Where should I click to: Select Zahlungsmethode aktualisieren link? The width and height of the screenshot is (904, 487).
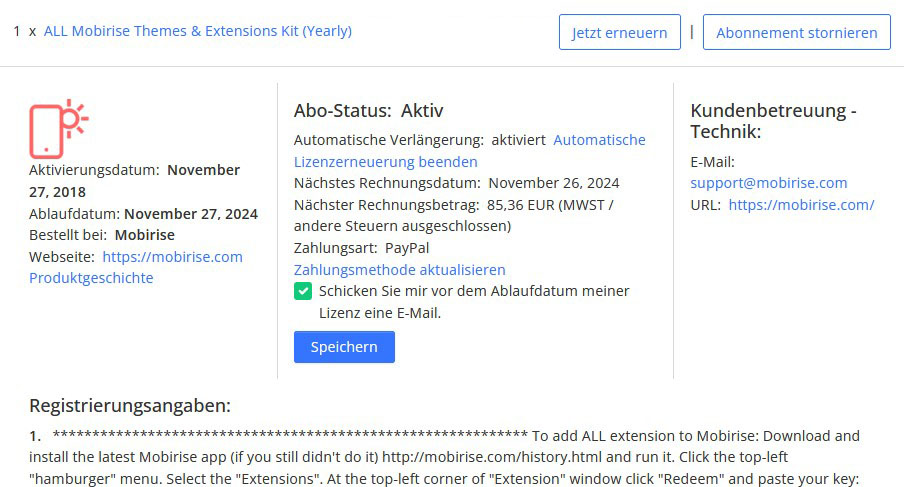[399, 270]
